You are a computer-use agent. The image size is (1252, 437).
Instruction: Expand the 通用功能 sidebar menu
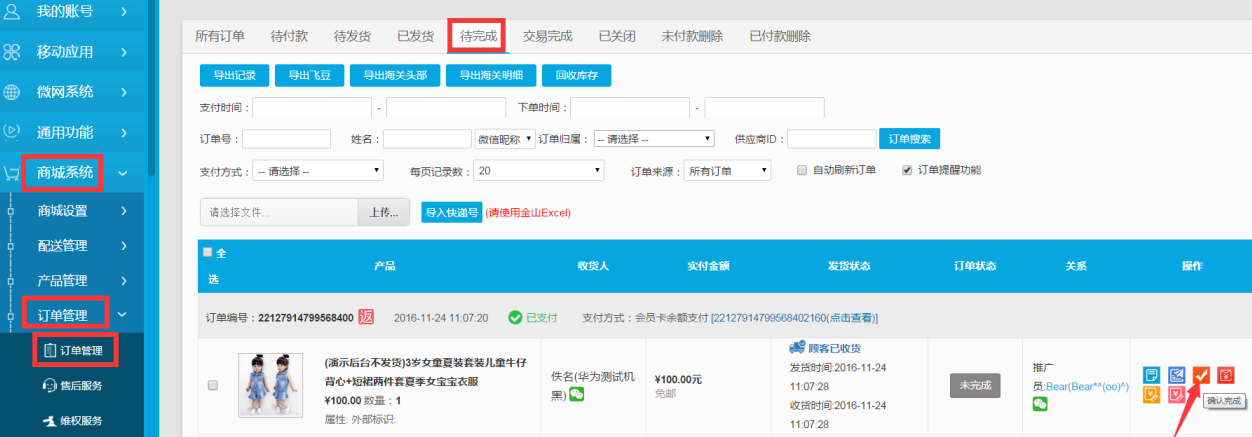pyautogui.click(x=74, y=131)
